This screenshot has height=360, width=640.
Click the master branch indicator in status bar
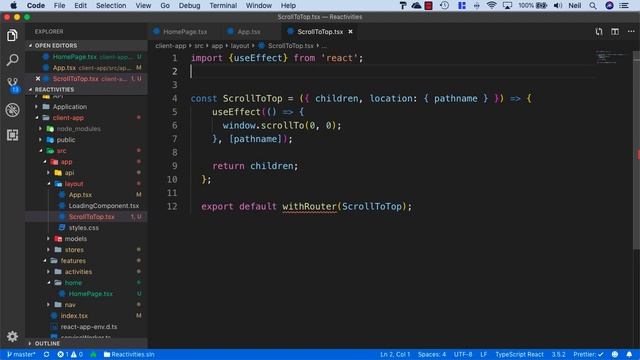click(21, 354)
